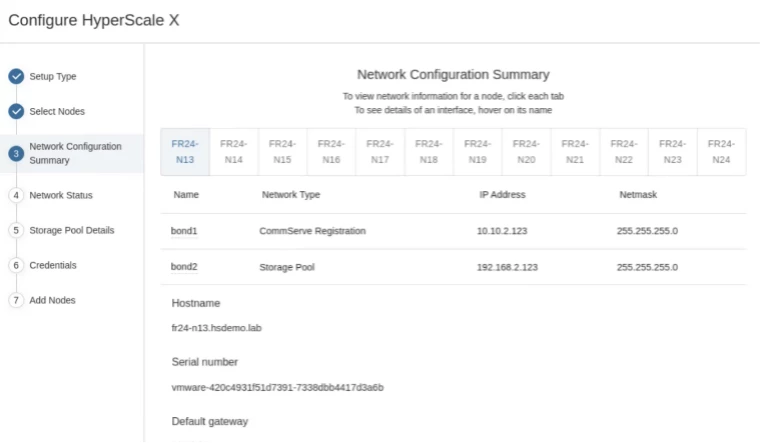Click the Select Nodes checkmark icon
This screenshot has height=446, width=763.
click(x=16, y=111)
